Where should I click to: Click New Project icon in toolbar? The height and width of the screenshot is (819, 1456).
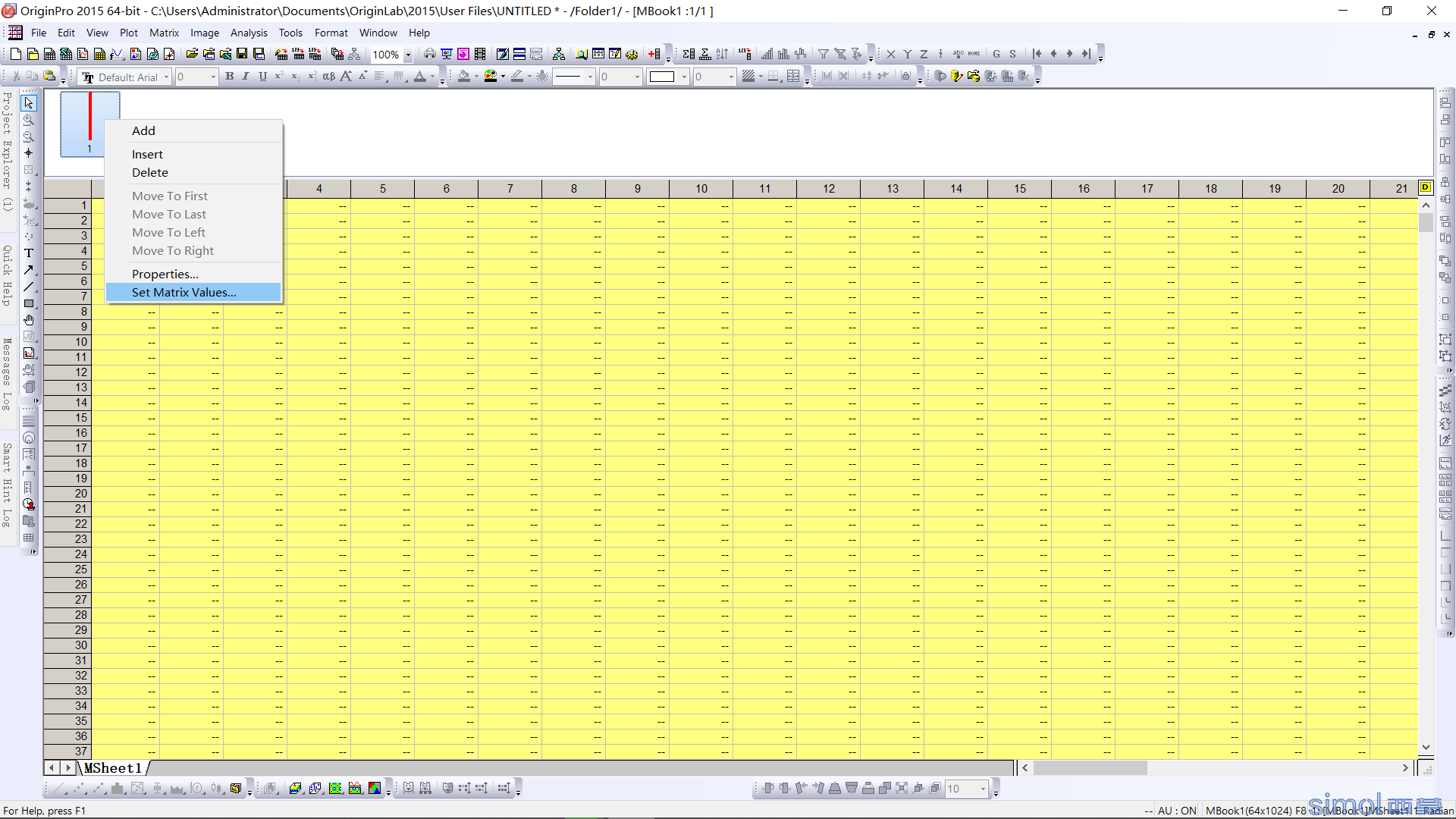(x=16, y=54)
